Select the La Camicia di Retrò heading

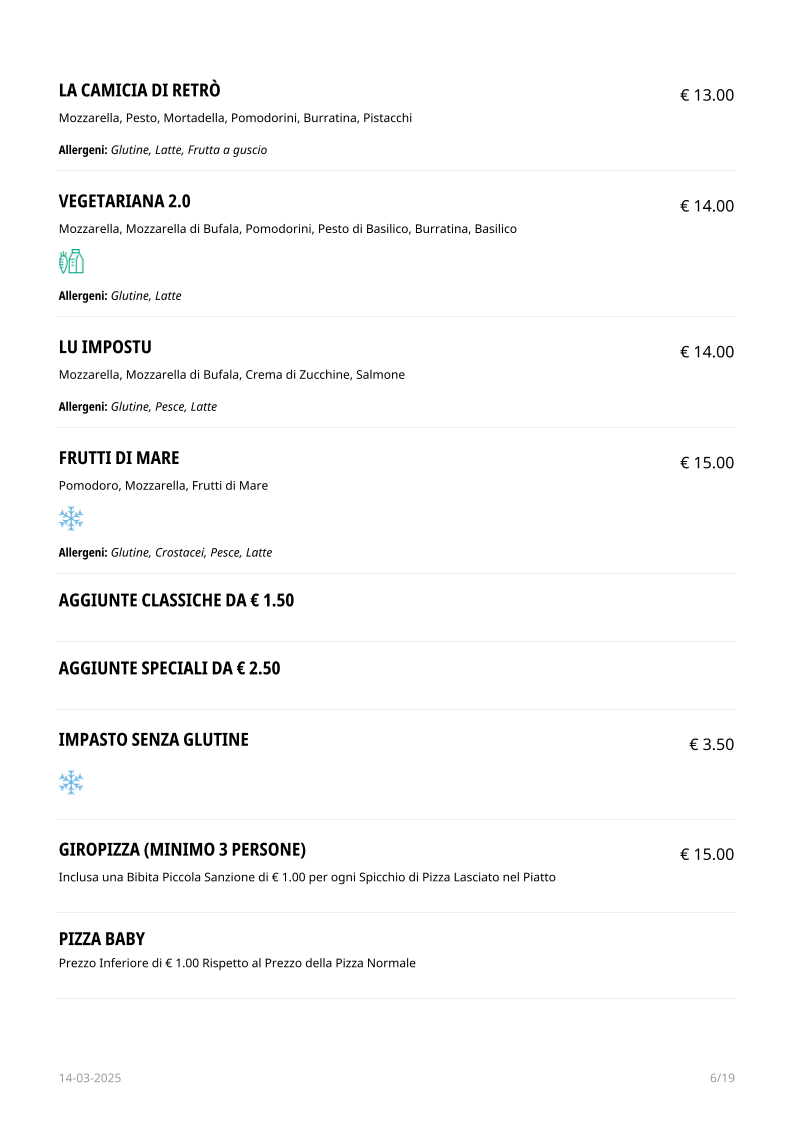click(140, 91)
